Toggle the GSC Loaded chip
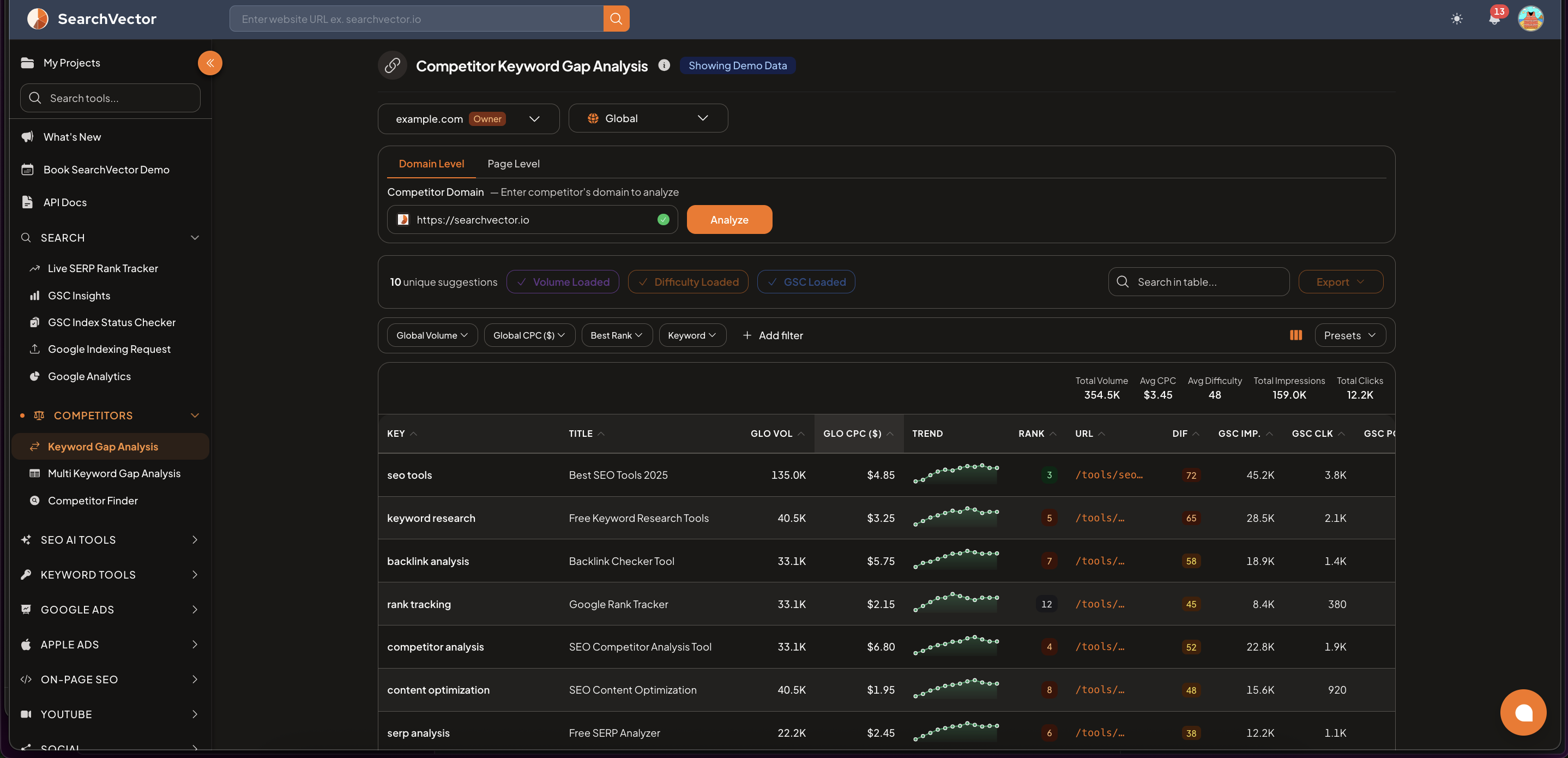 pyautogui.click(x=806, y=282)
